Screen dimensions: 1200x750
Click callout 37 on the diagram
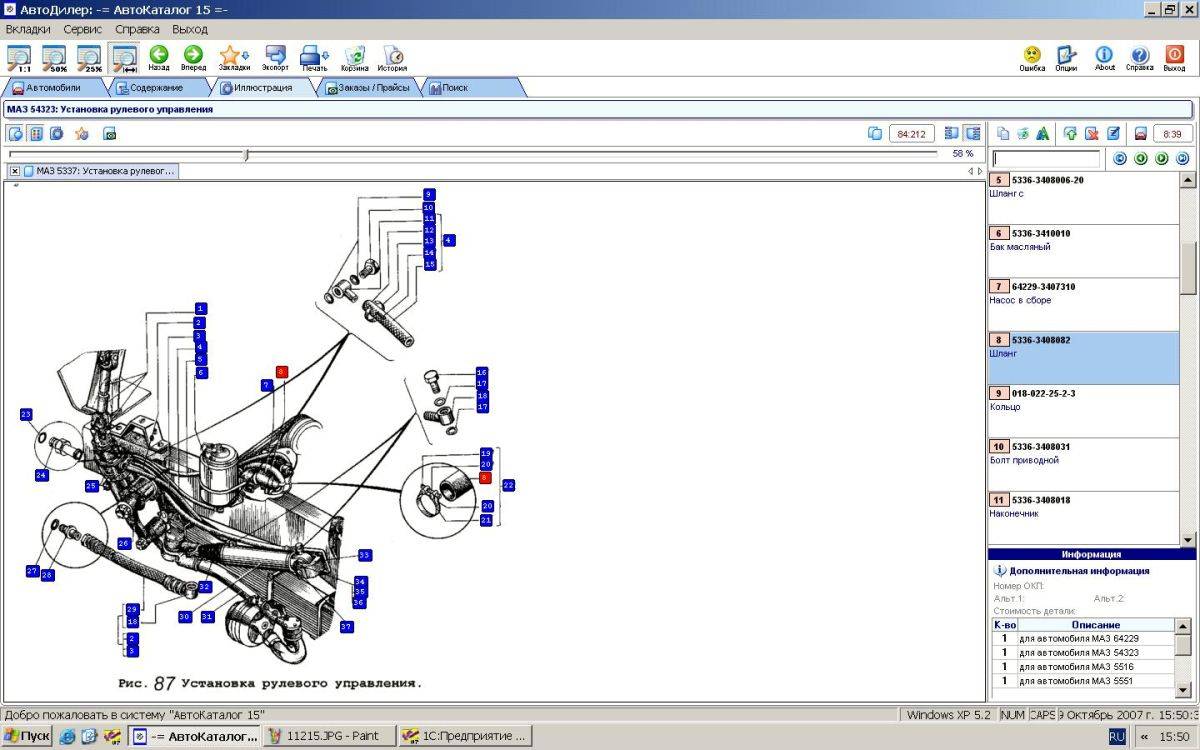point(346,627)
